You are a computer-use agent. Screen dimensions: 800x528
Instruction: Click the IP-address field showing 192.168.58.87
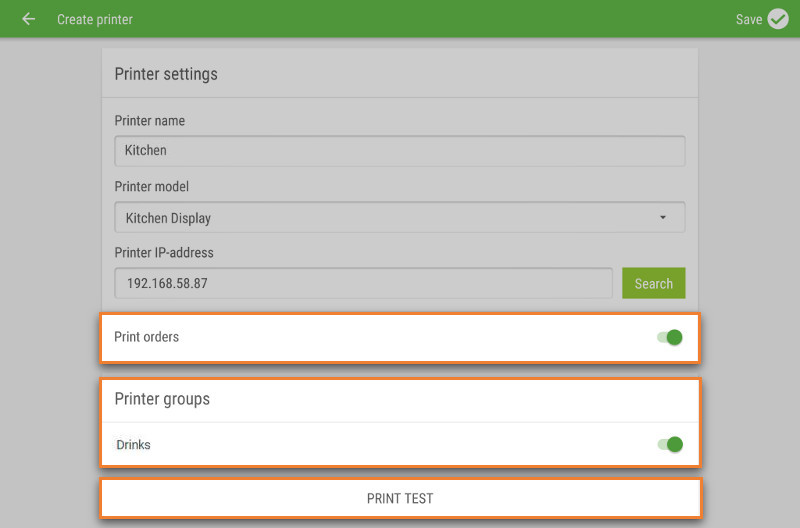click(x=363, y=283)
